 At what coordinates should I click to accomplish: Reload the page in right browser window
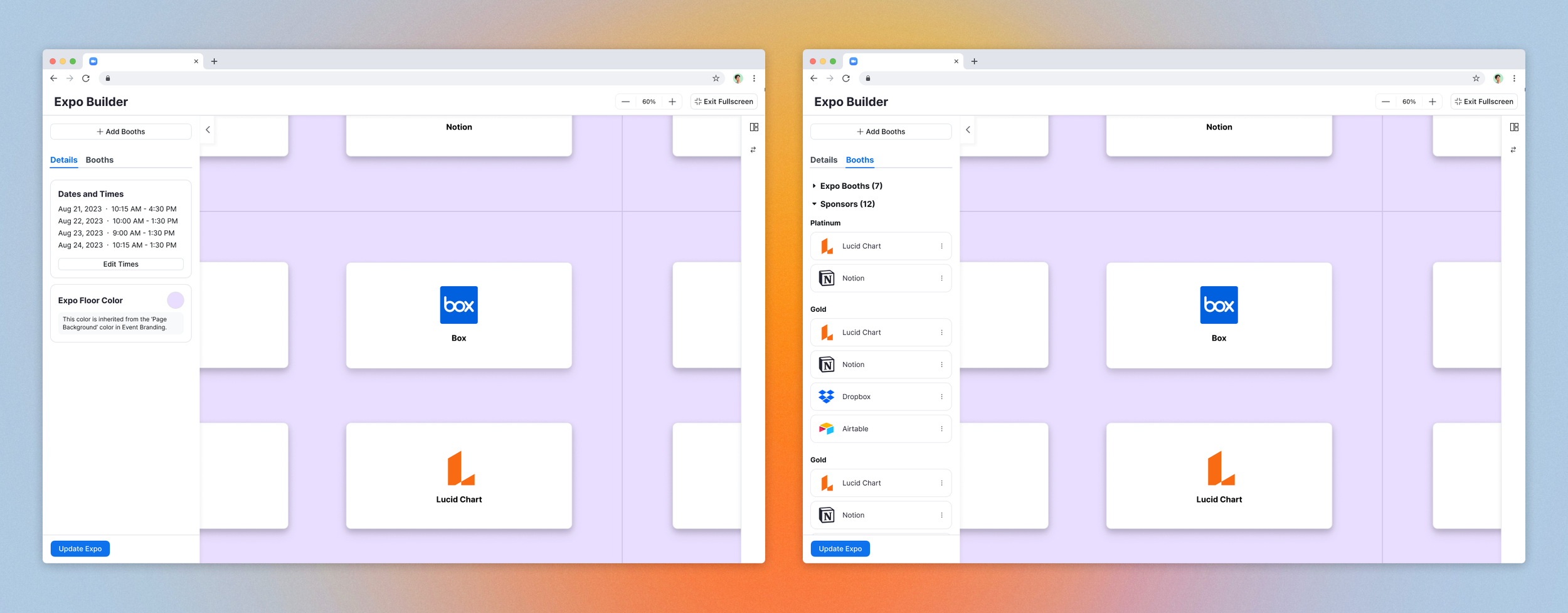846,78
